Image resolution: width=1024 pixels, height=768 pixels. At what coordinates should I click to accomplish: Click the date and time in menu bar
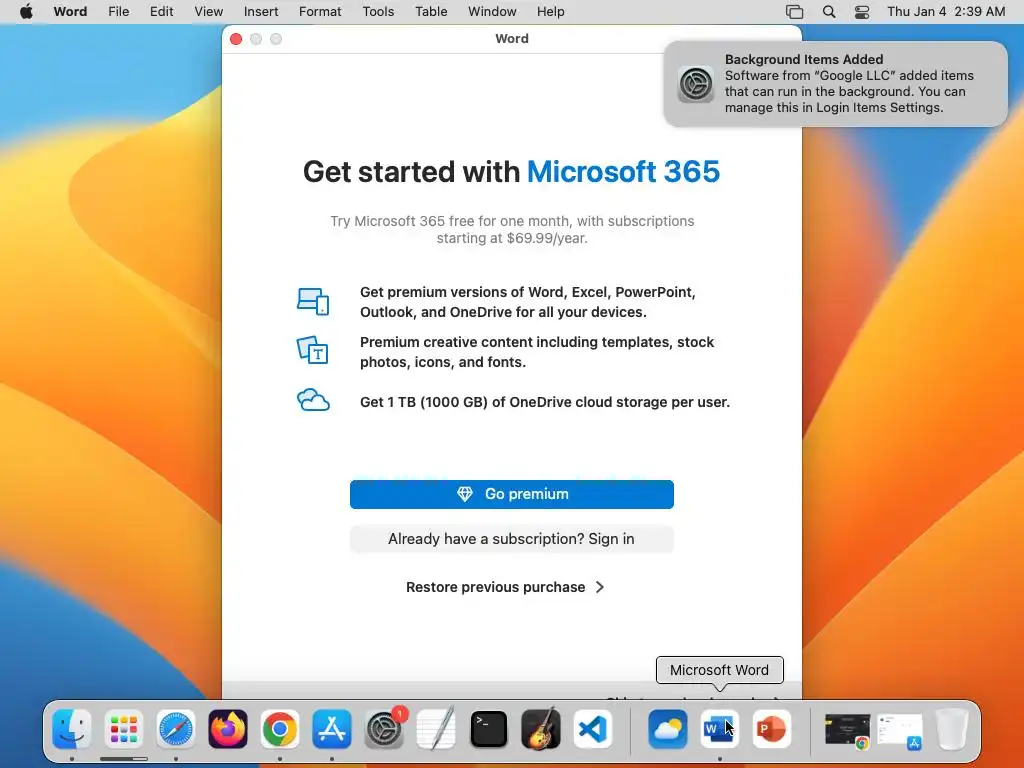(x=946, y=12)
